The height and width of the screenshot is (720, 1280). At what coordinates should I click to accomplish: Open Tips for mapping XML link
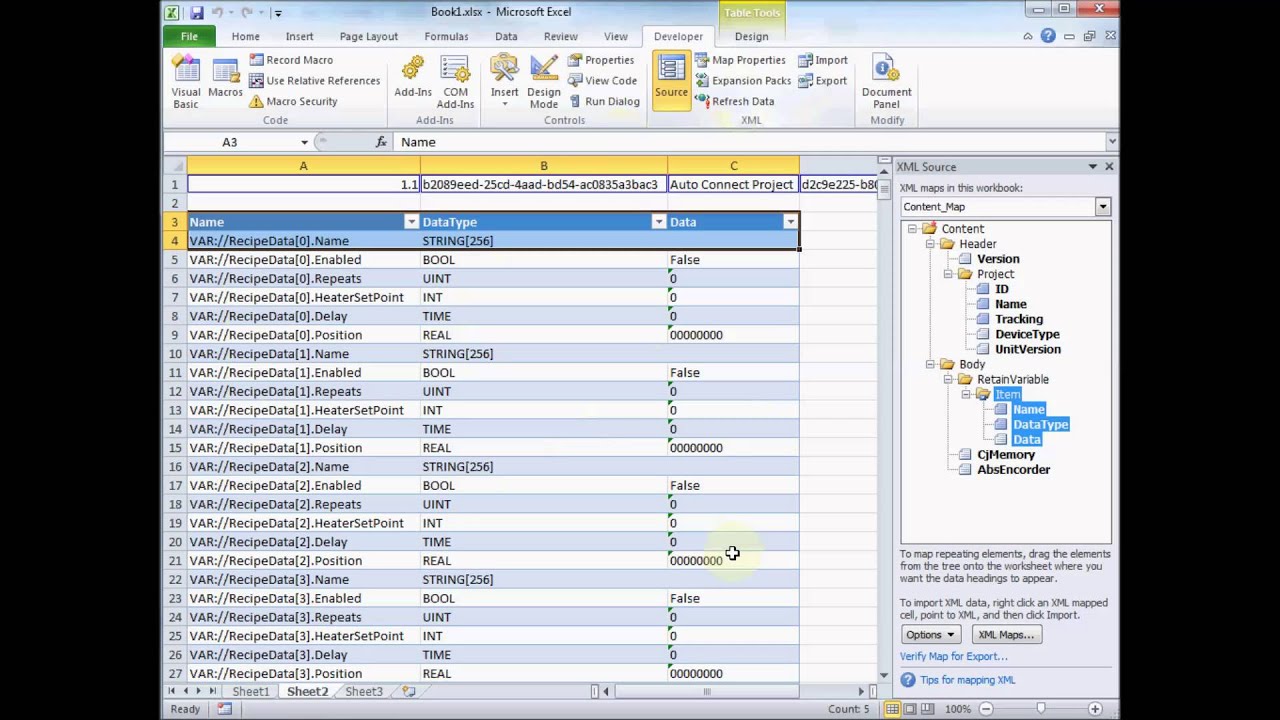click(967, 680)
